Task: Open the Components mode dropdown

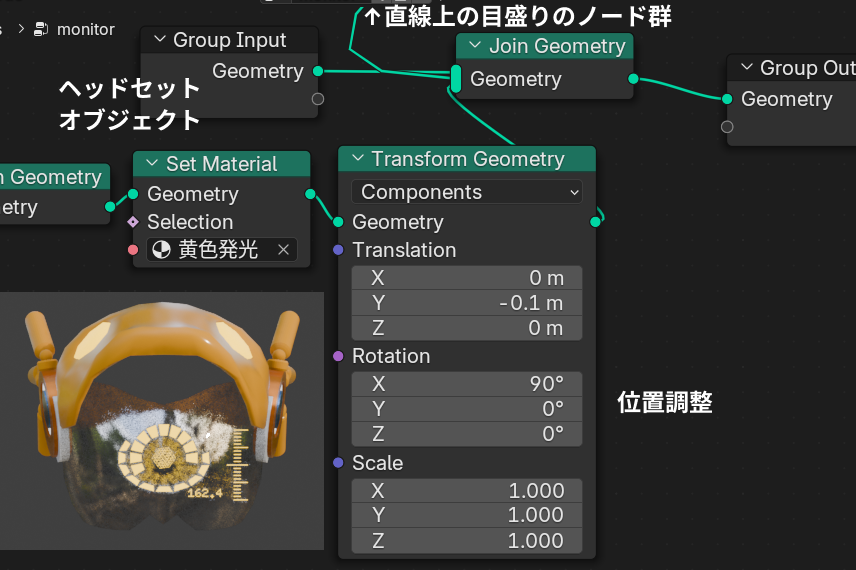Action: point(466,192)
